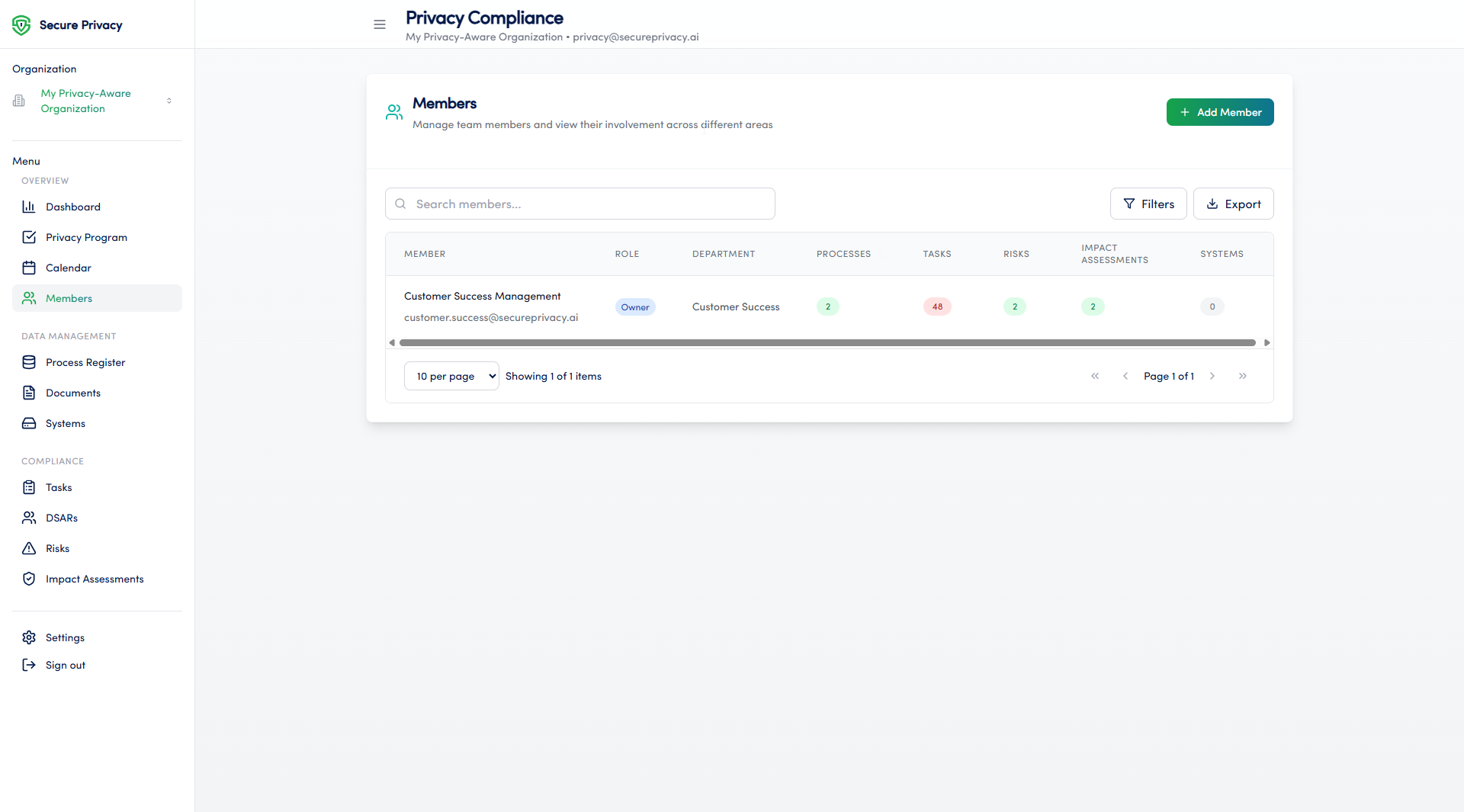Click the Process Register icon
Image resolution: width=1464 pixels, height=812 pixels.
(x=29, y=362)
